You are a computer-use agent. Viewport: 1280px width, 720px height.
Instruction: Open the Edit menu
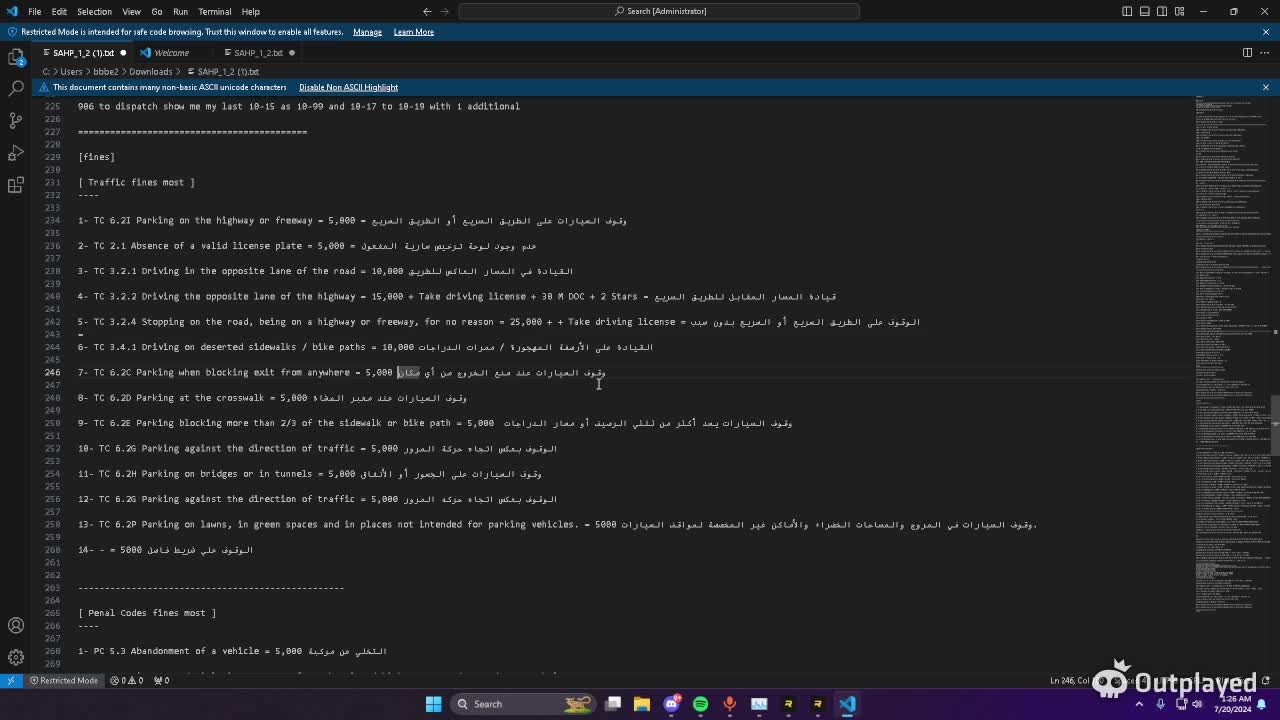(59, 11)
